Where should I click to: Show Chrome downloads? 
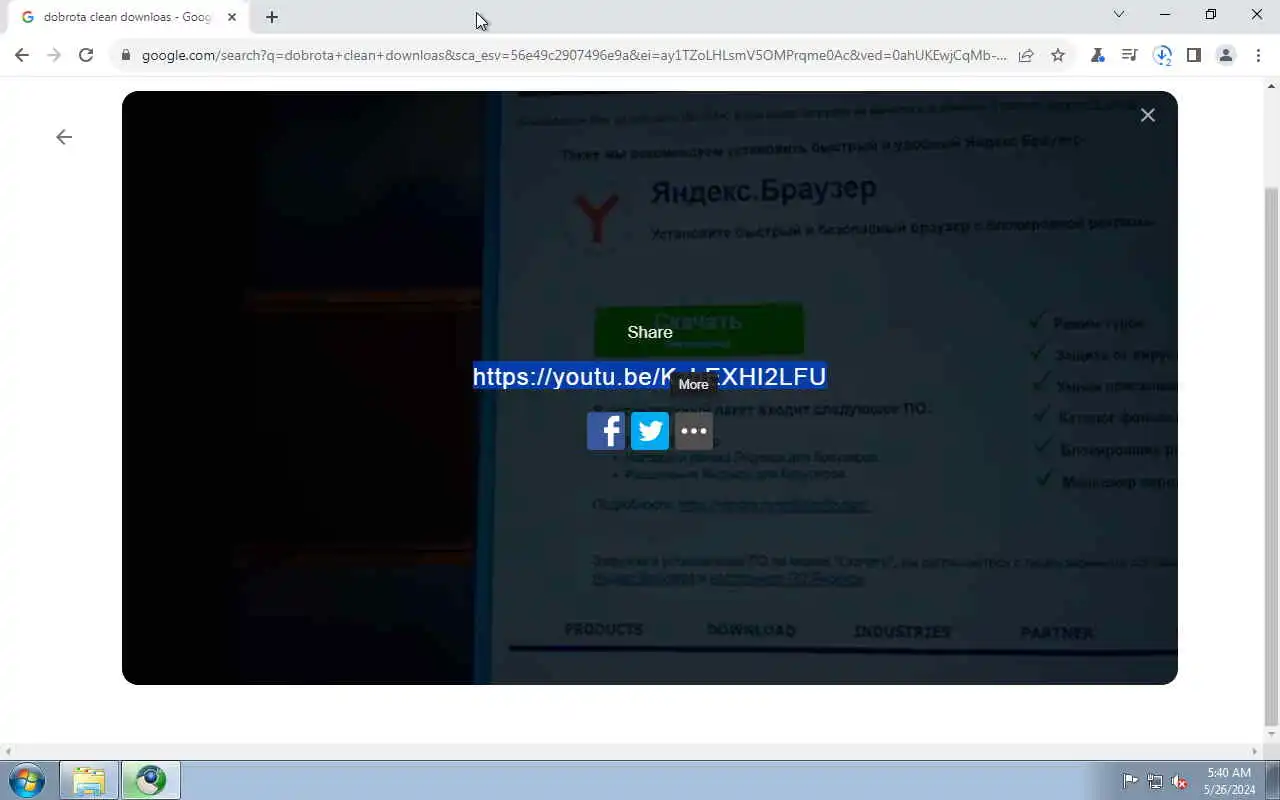pyautogui.click(x=1162, y=55)
